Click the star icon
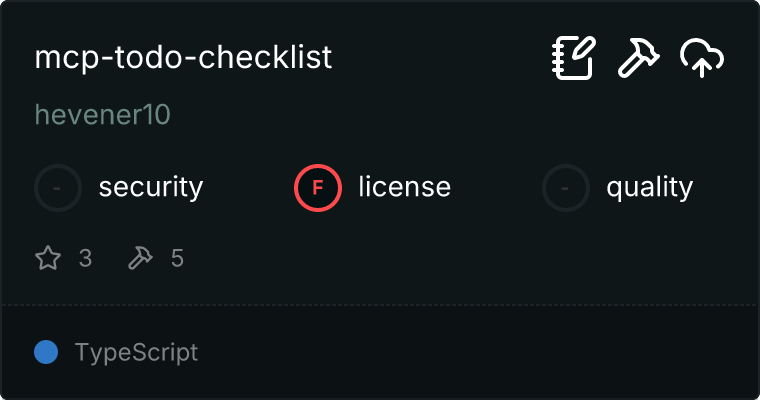760x400 pixels. click(x=48, y=258)
